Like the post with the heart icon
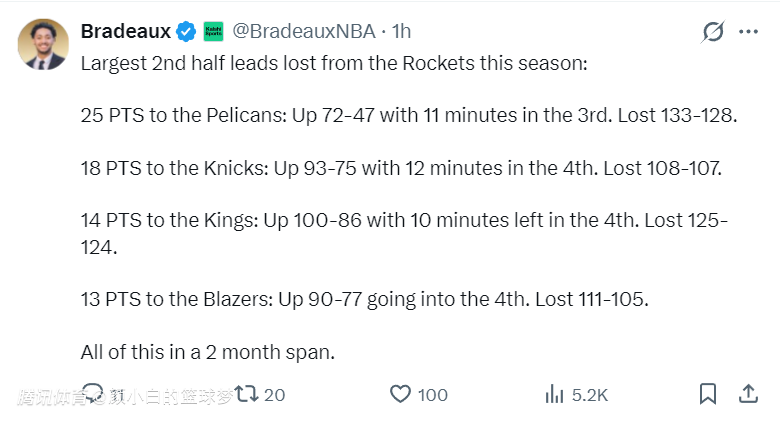This screenshot has height=421, width=780. (400, 394)
